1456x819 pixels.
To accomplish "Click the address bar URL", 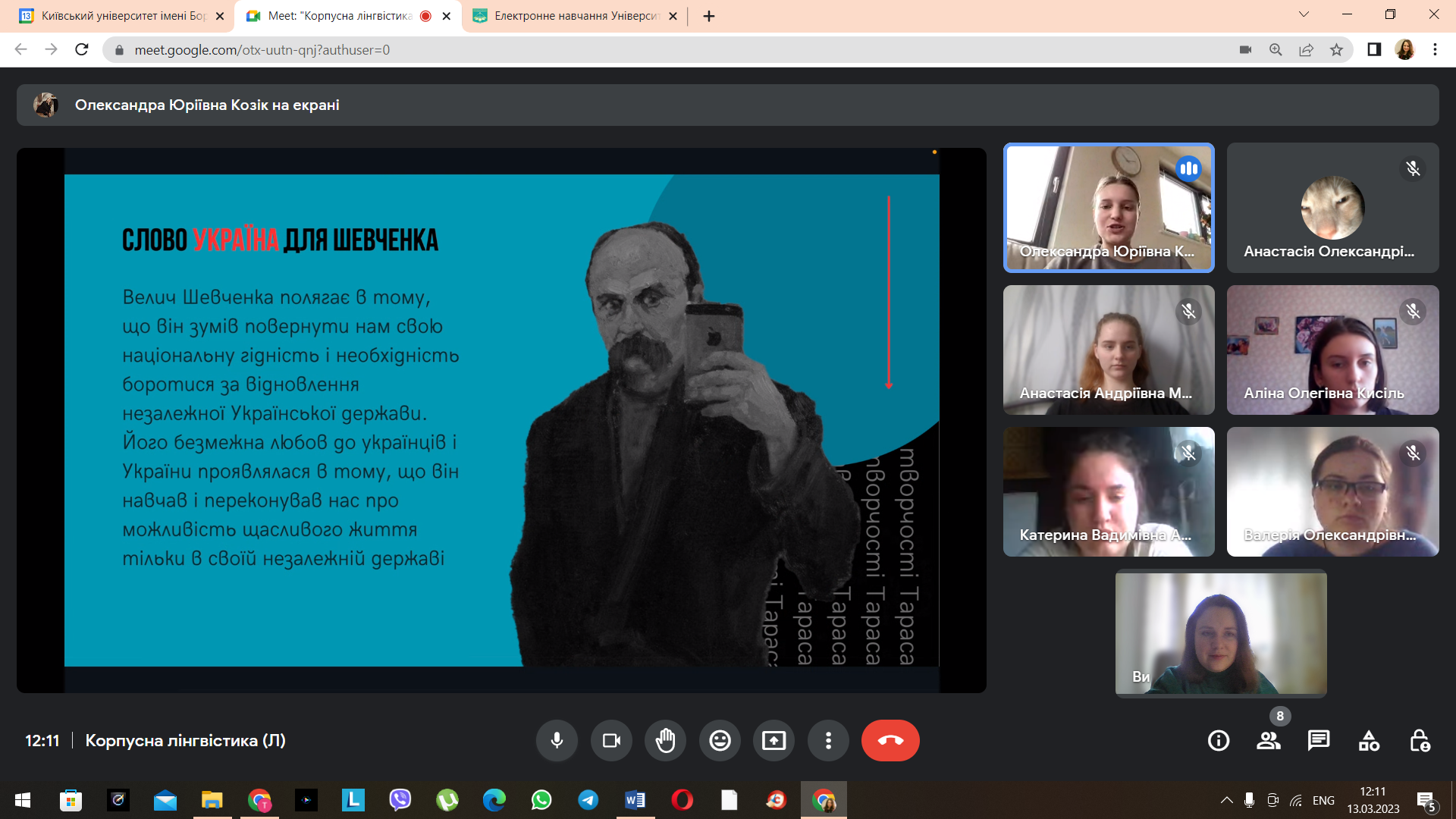I will click(262, 50).
